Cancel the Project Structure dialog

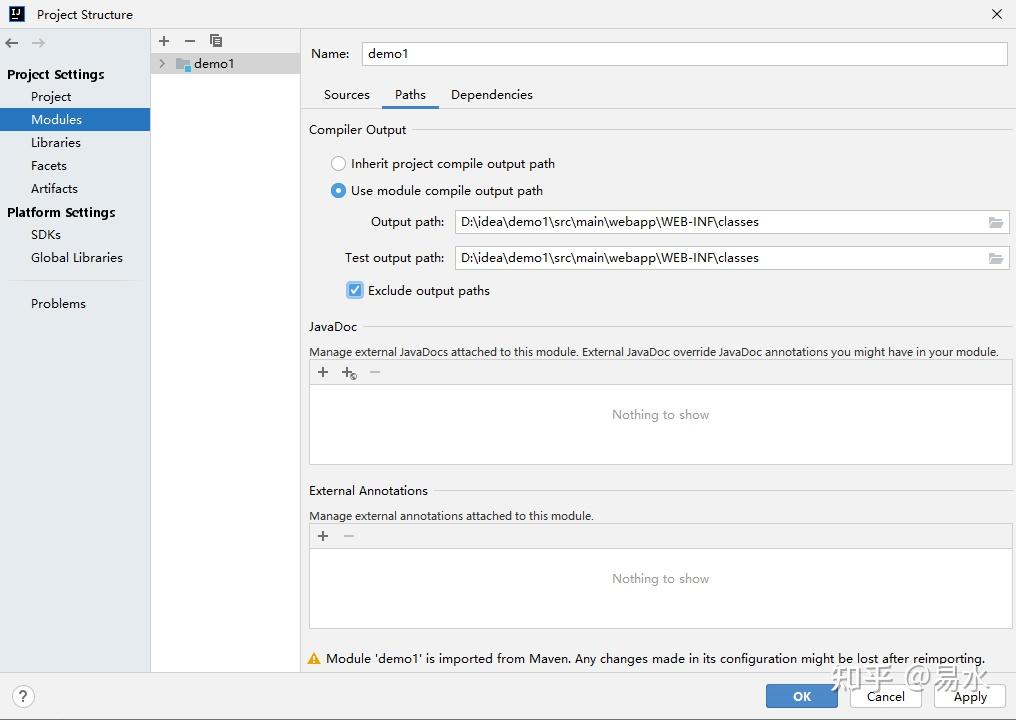[x=885, y=696]
